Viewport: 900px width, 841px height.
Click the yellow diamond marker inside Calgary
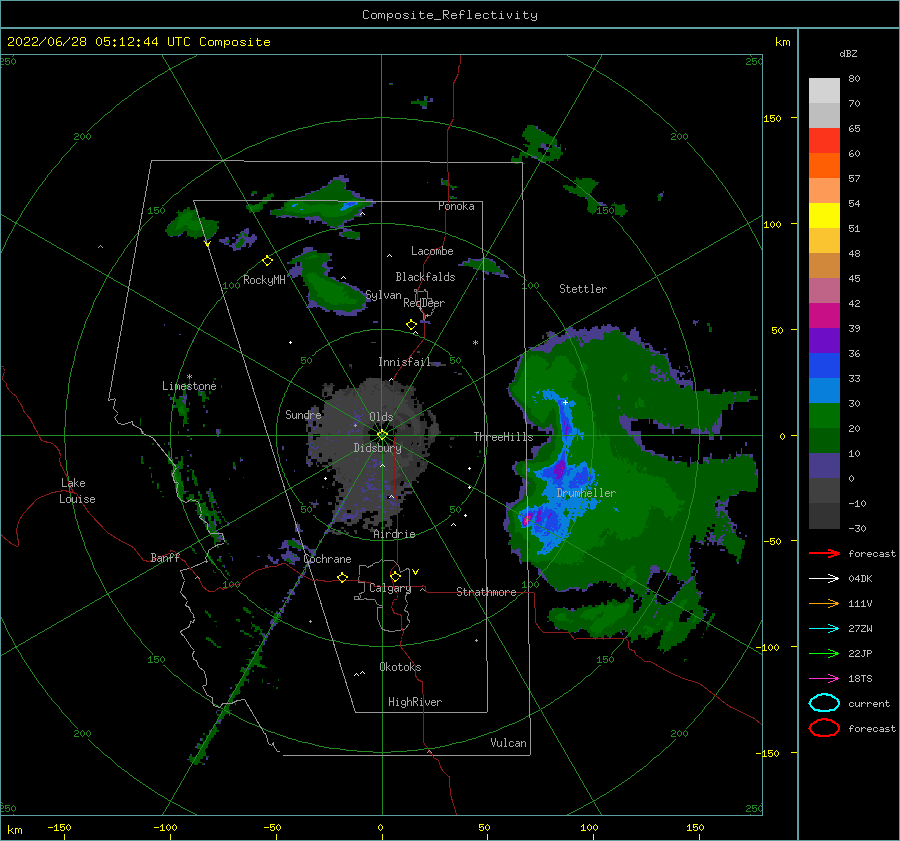[395, 576]
